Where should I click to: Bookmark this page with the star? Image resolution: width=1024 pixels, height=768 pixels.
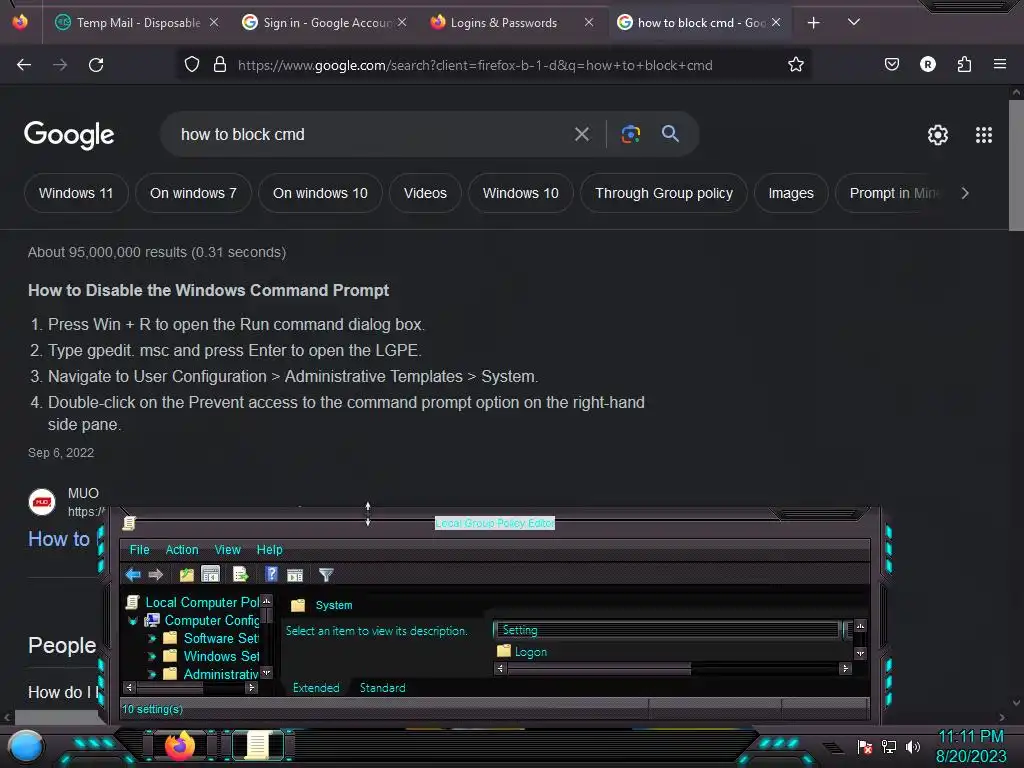(x=795, y=65)
